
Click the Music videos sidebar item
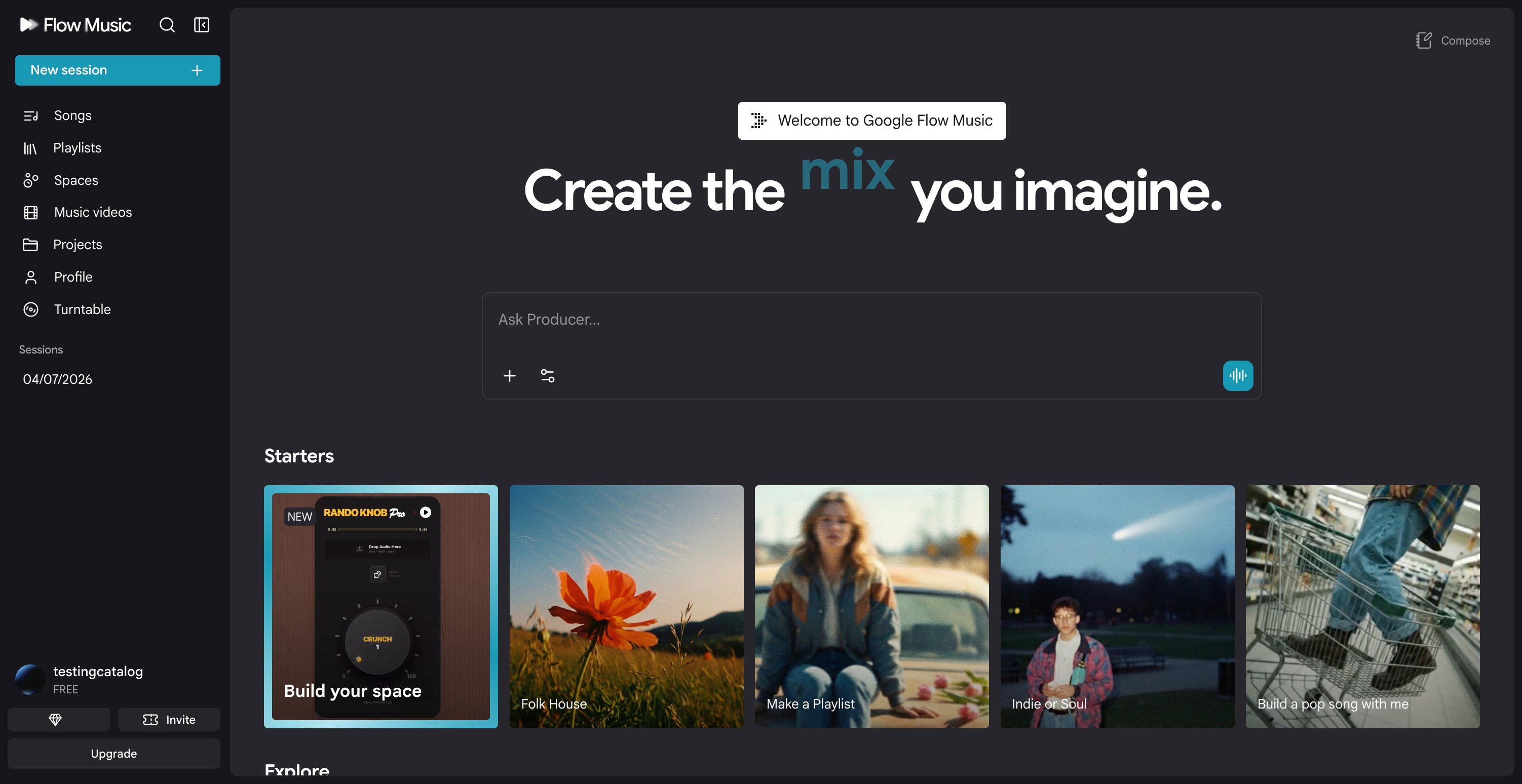[93, 212]
